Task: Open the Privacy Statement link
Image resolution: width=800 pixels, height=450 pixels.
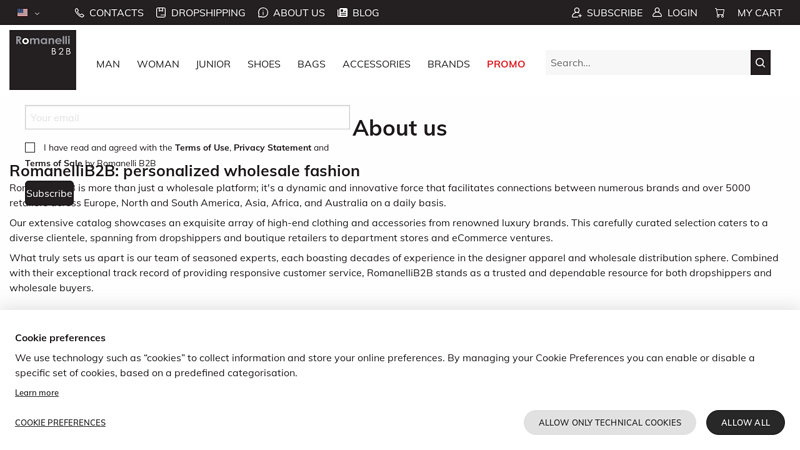Action: pos(272,147)
